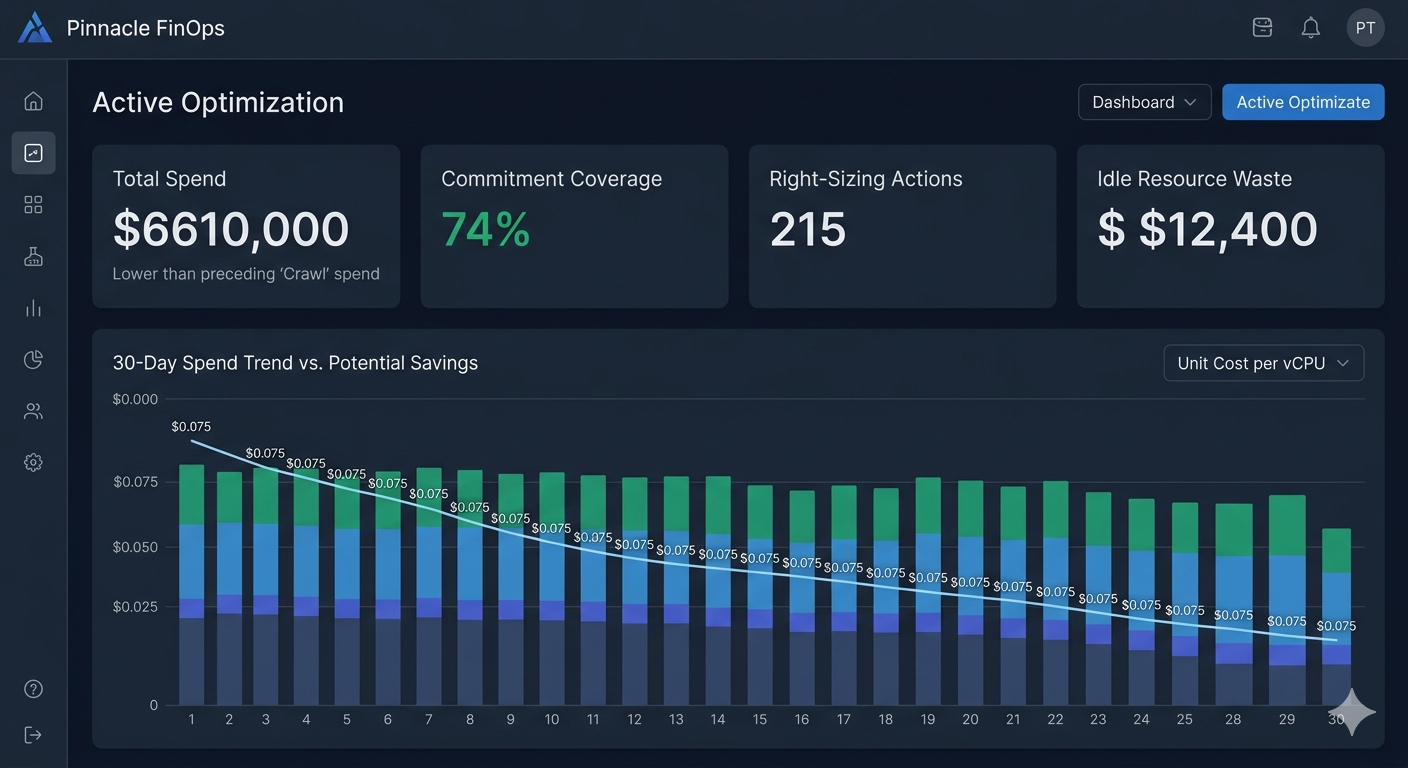Click the $6610,000 total spend value
The width and height of the screenshot is (1408, 768).
pyautogui.click(x=231, y=229)
